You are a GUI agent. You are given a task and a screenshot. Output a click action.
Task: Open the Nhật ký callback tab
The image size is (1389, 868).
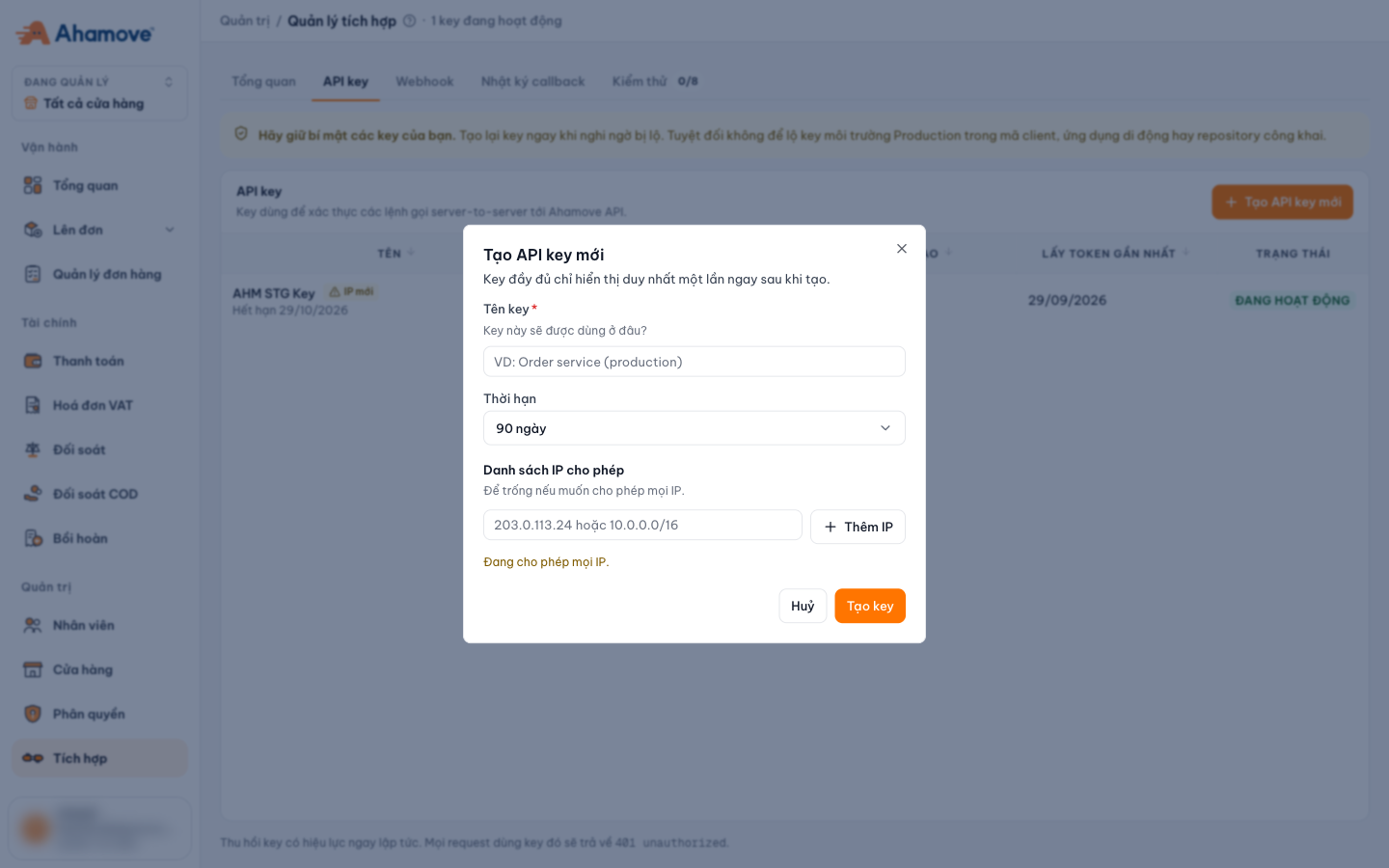[532, 81]
